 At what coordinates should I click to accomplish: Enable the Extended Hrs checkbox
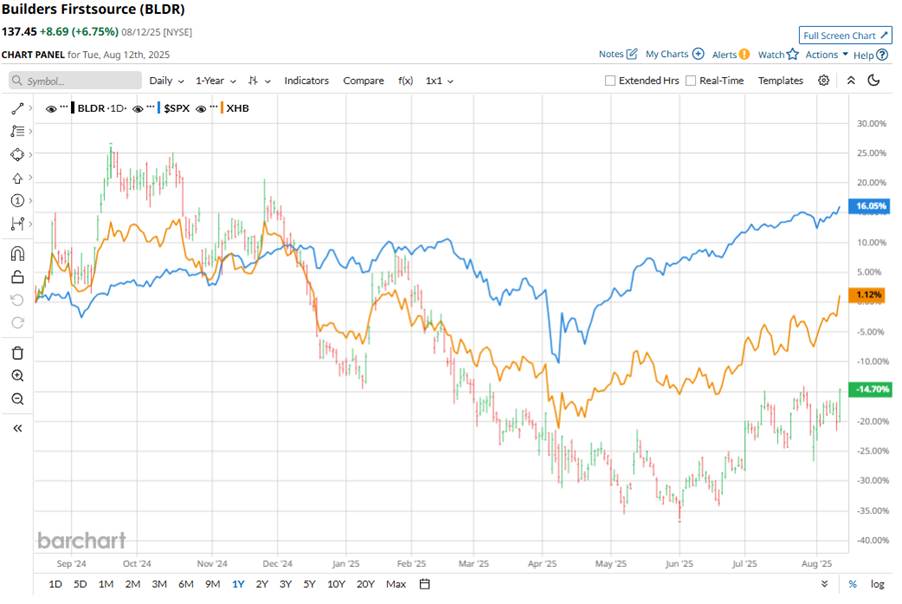coord(610,81)
